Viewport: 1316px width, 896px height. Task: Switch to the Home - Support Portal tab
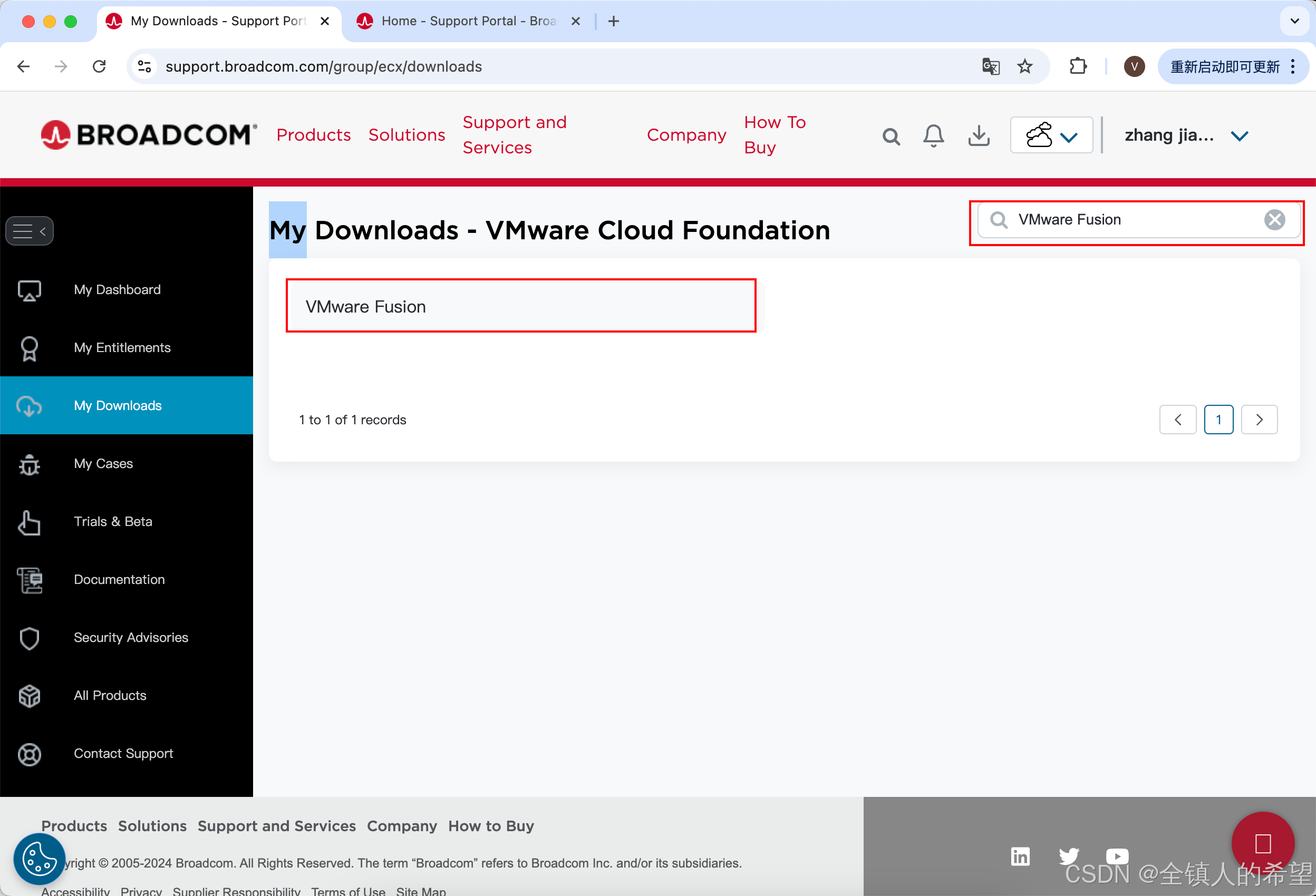[x=468, y=21]
